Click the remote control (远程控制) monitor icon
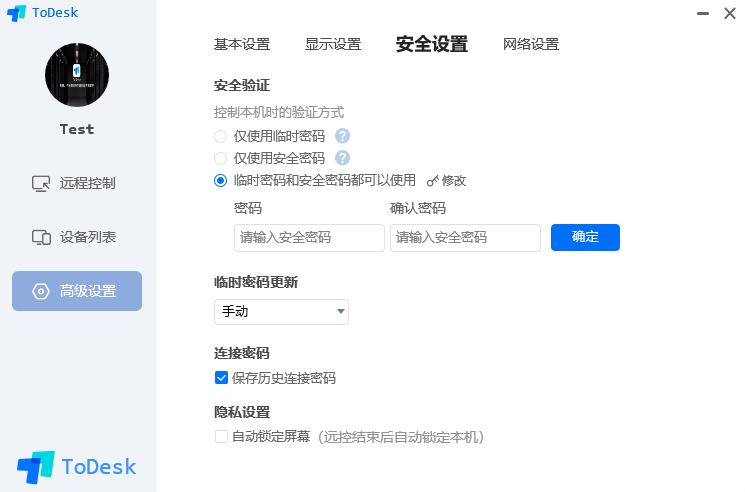745x492 pixels. click(x=41, y=183)
